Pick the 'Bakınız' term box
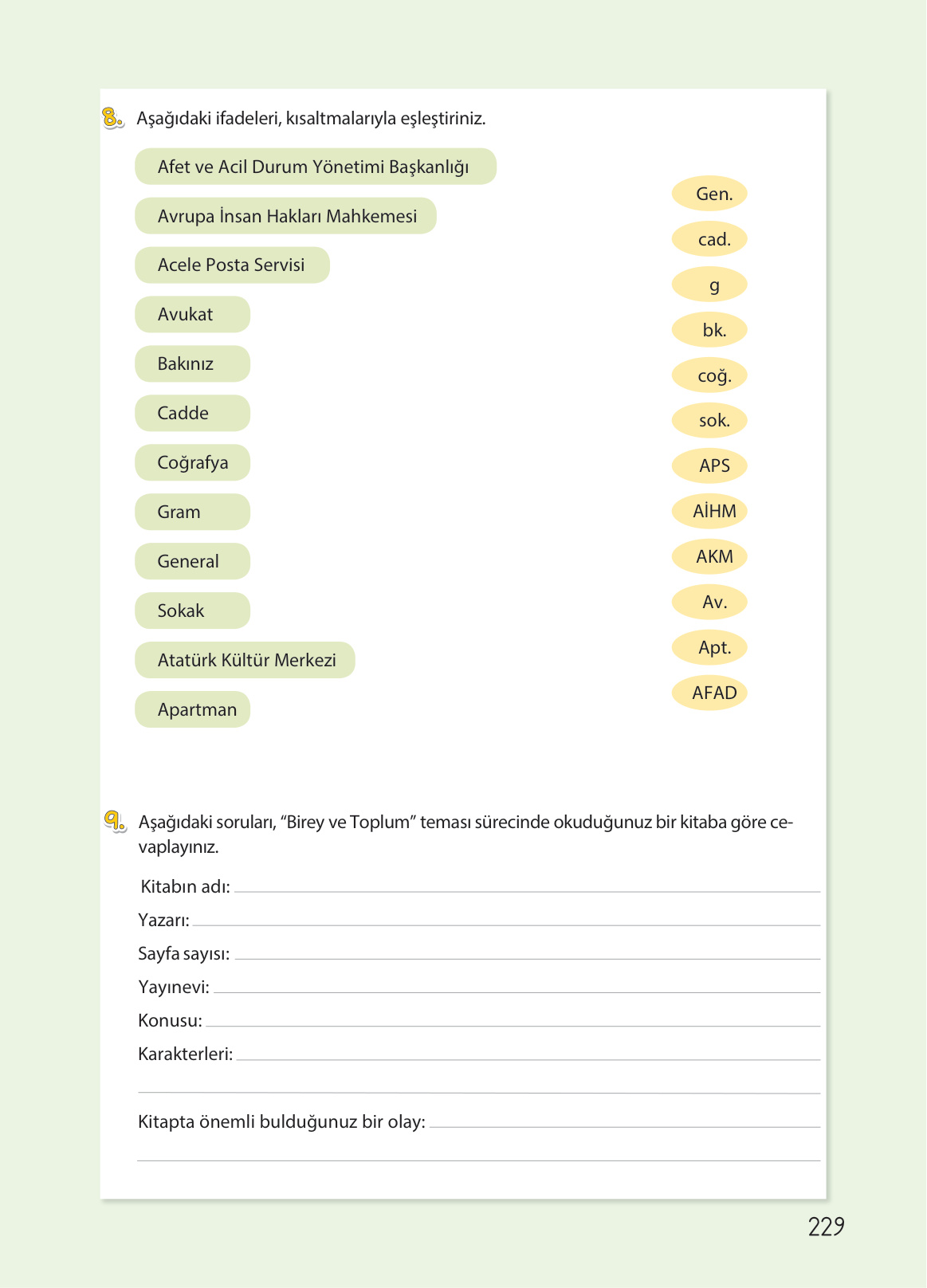This screenshot has width=927, height=1288. tap(192, 364)
